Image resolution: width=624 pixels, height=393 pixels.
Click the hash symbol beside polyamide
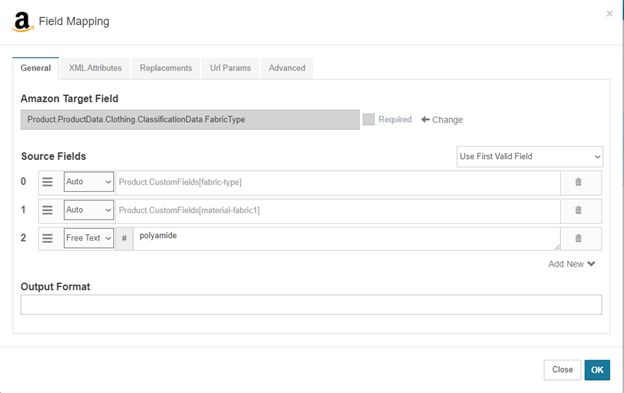(x=124, y=238)
